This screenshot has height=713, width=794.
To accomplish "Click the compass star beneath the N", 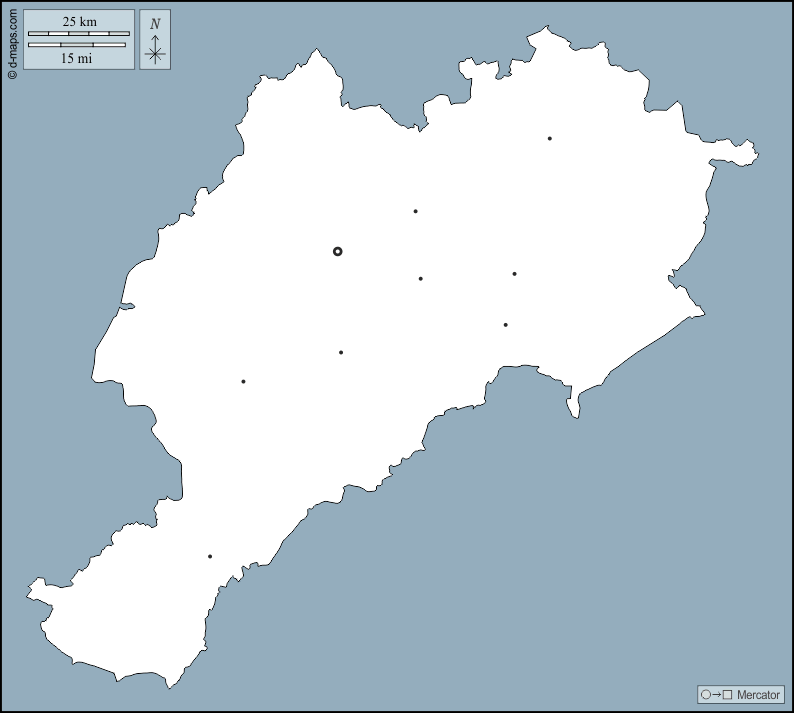I will click(x=155, y=53).
